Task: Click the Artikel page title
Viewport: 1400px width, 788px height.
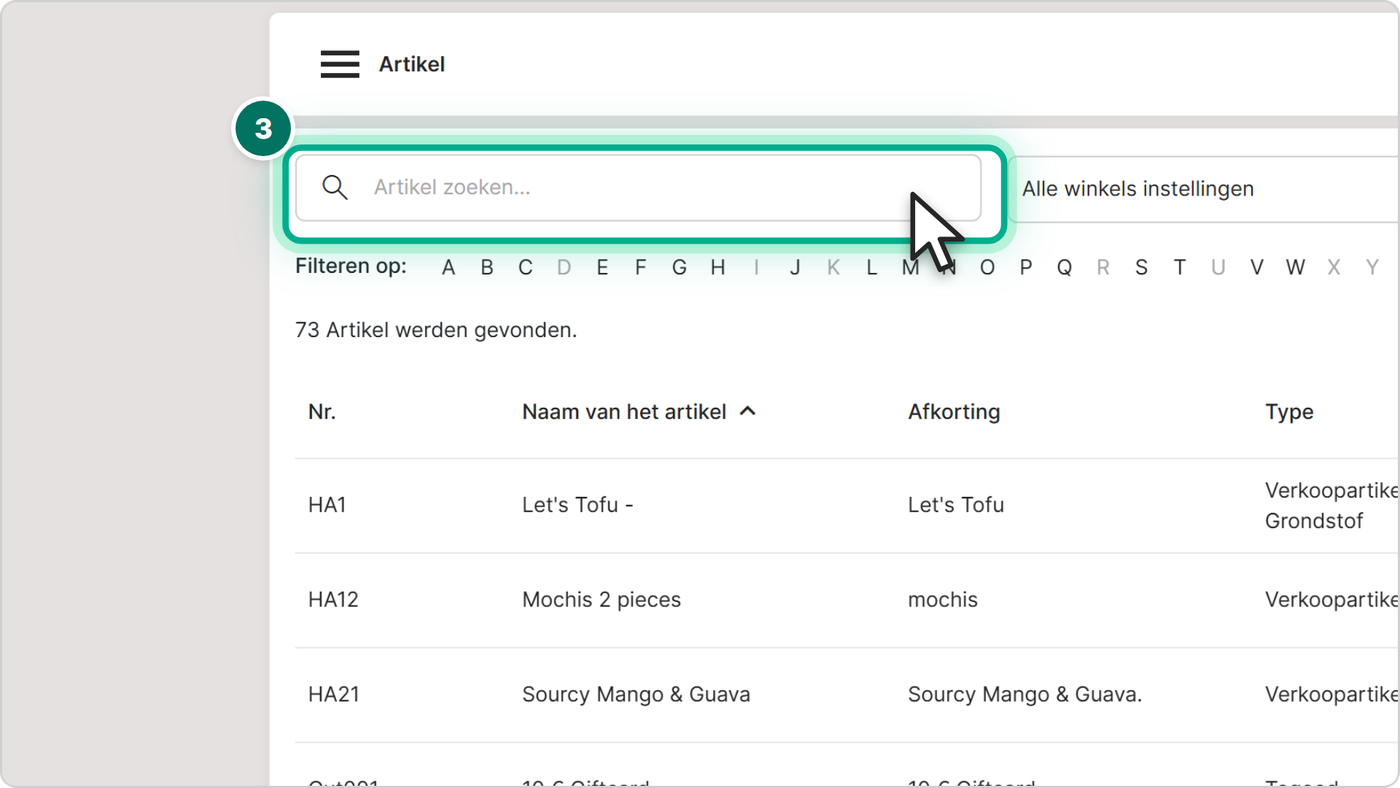Action: (x=412, y=64)
